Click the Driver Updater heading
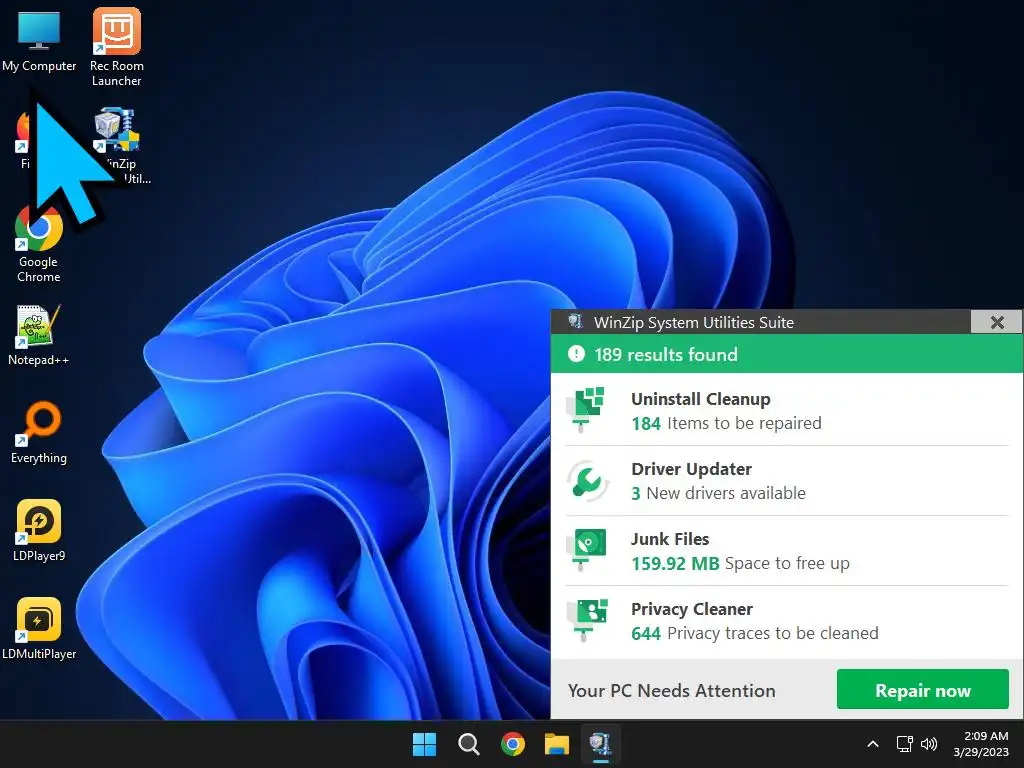The width and height of the screenshot is (1024, 768). pos(692,469)
